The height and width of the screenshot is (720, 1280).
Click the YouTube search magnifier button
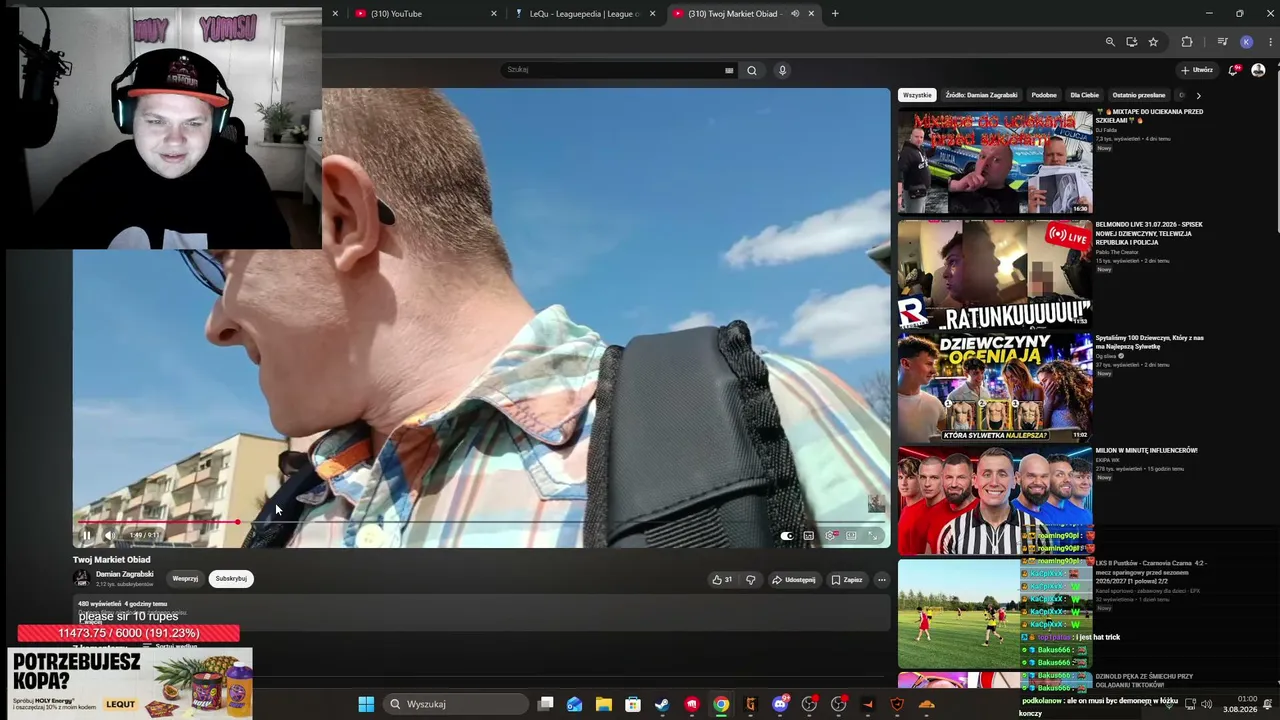tap(752, 70)
